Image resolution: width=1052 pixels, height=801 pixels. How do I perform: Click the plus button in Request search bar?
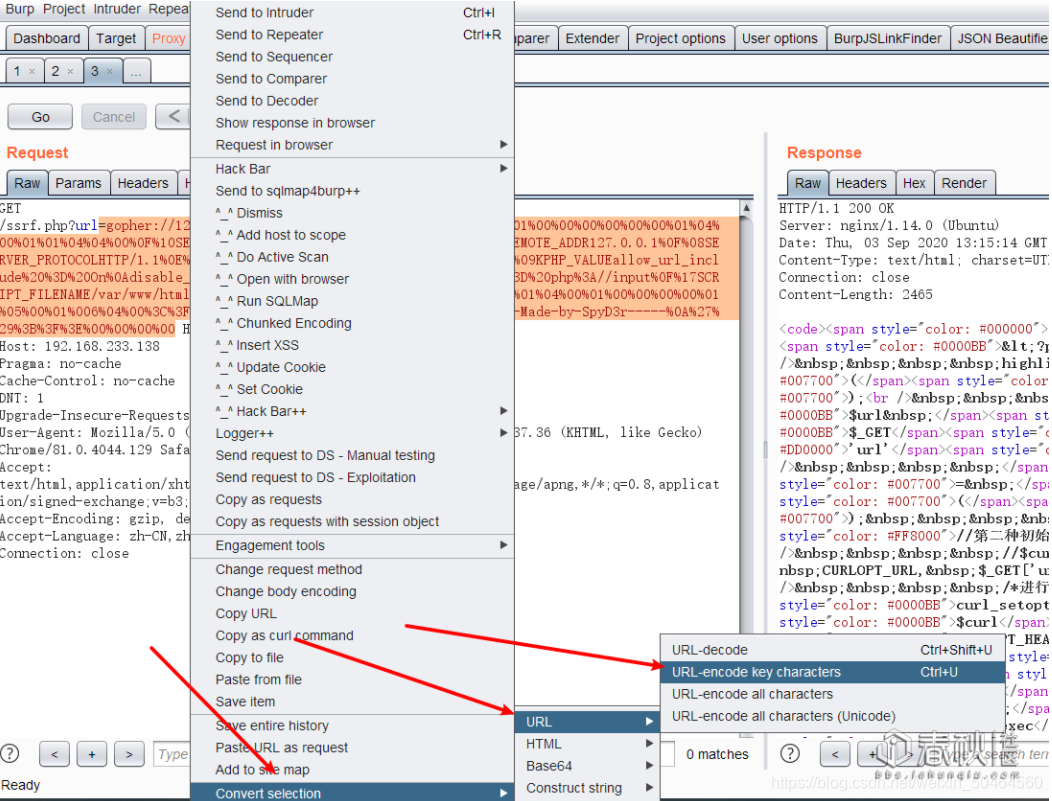tap(92, 754)
